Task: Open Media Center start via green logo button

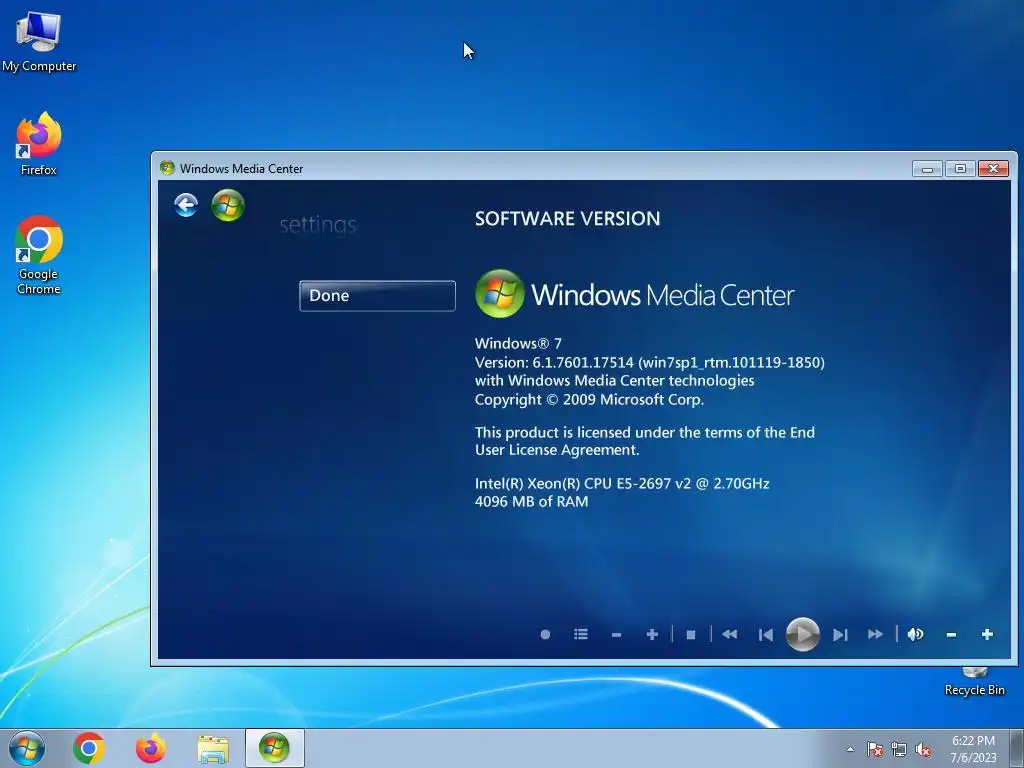Action: 228,205
